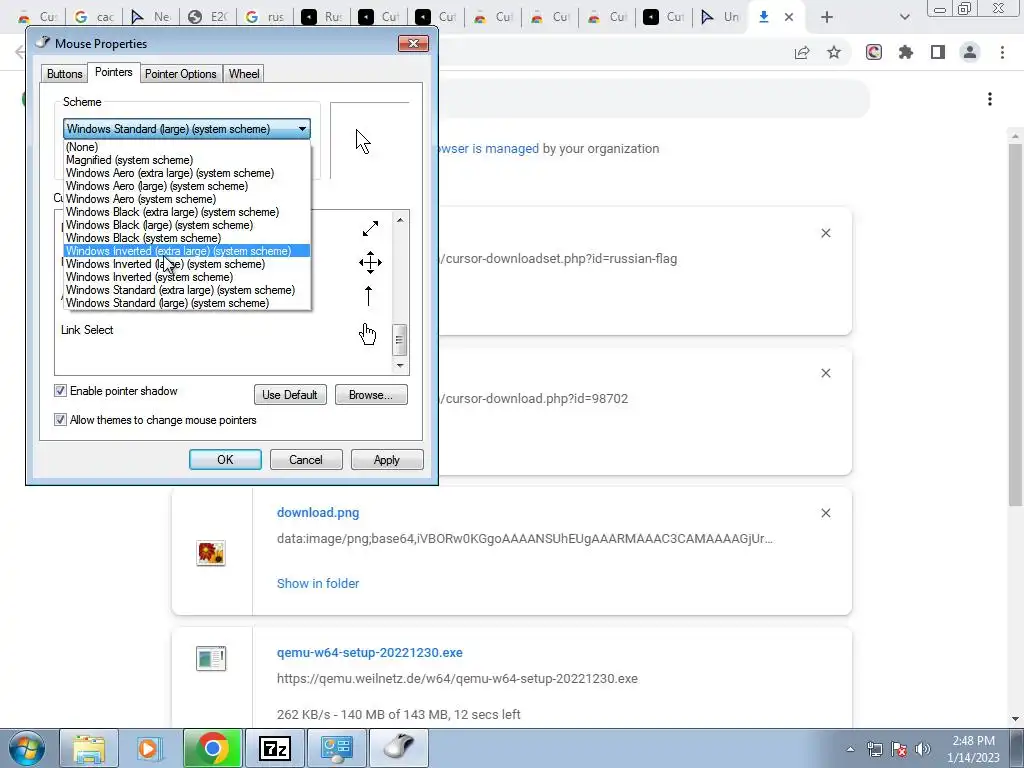Select Windows Inverted (extra large) scheme
The image size is (1024, 768).
(x=187, y=251)
